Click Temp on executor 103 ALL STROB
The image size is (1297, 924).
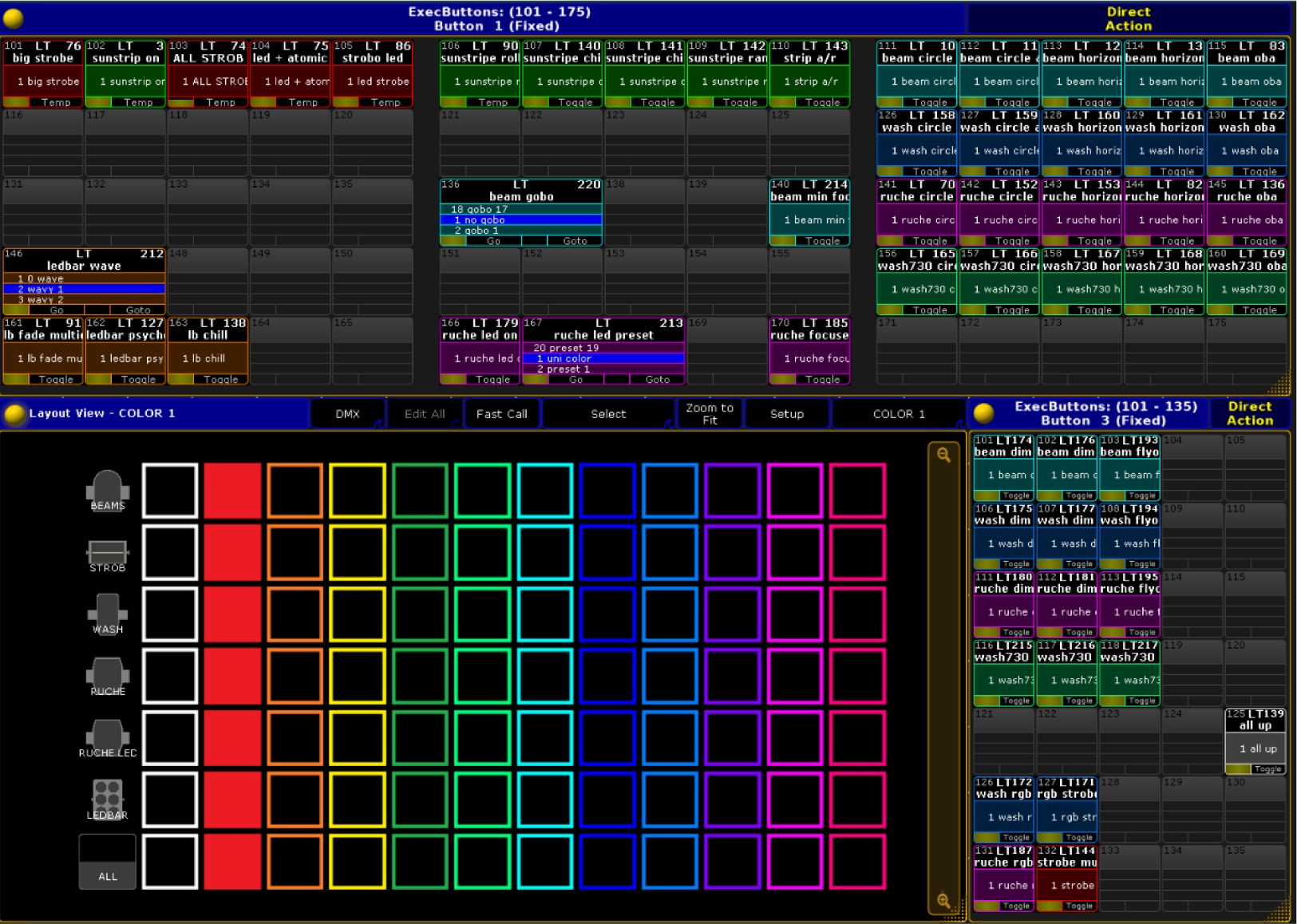point(220,102)
